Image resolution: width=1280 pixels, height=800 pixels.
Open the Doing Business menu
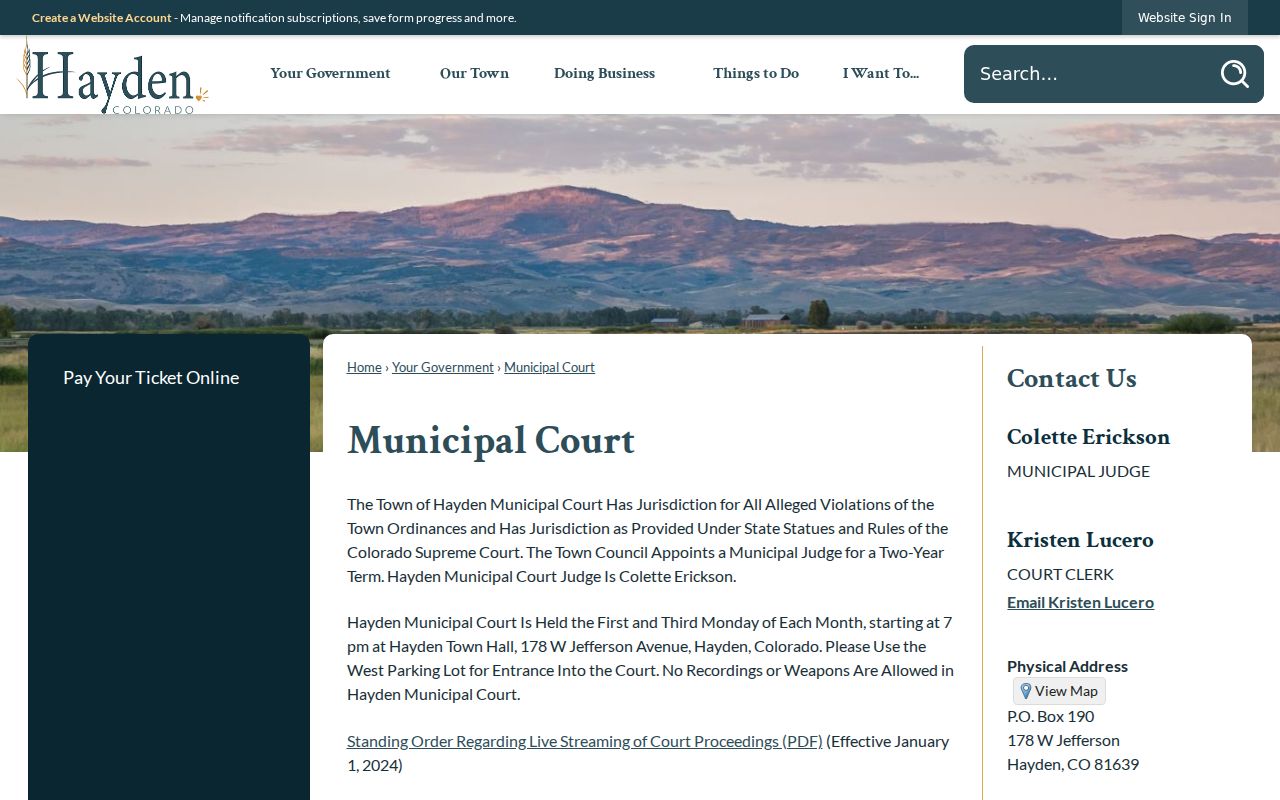(604, 73)
